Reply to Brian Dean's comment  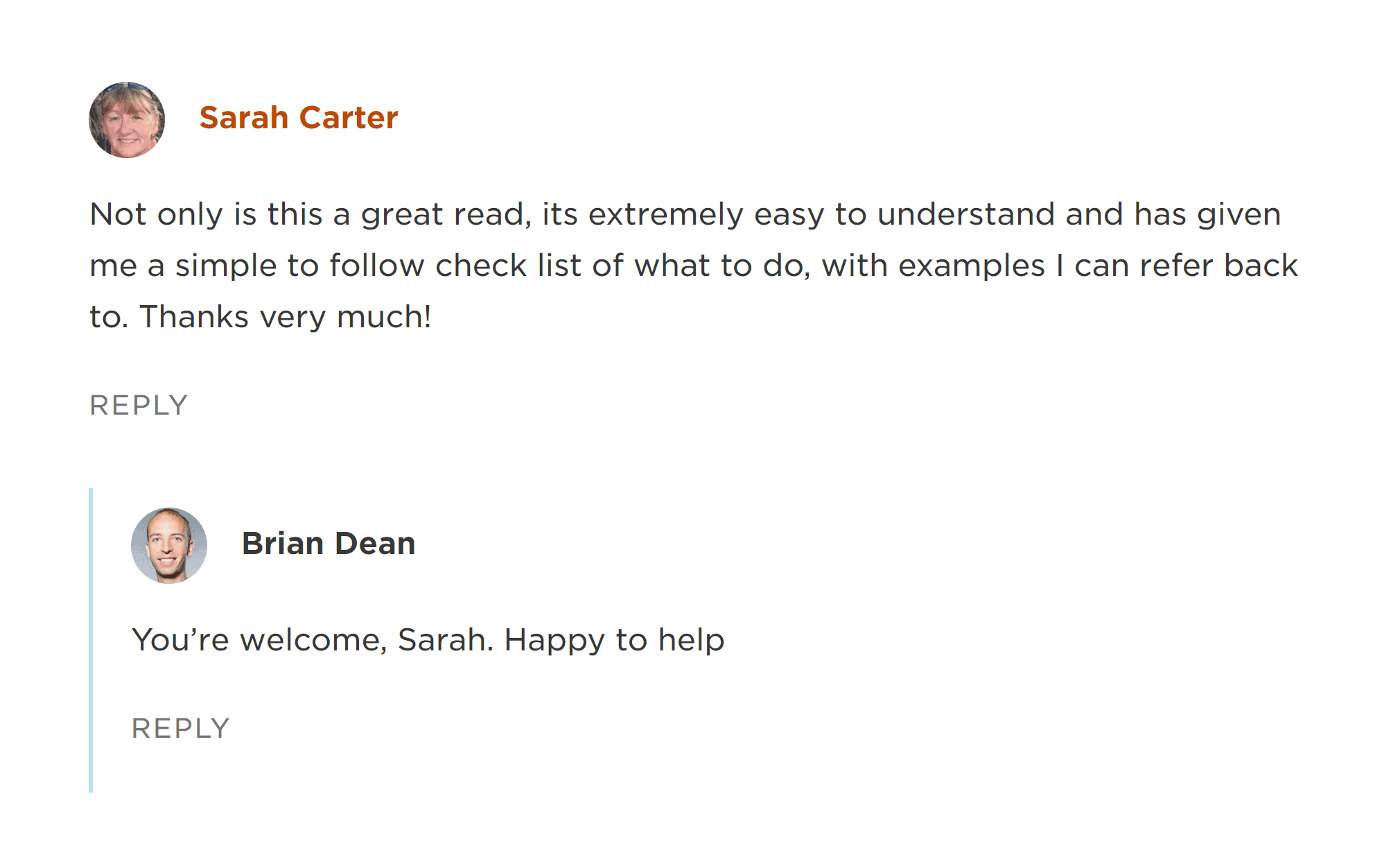tap(181, 728)
